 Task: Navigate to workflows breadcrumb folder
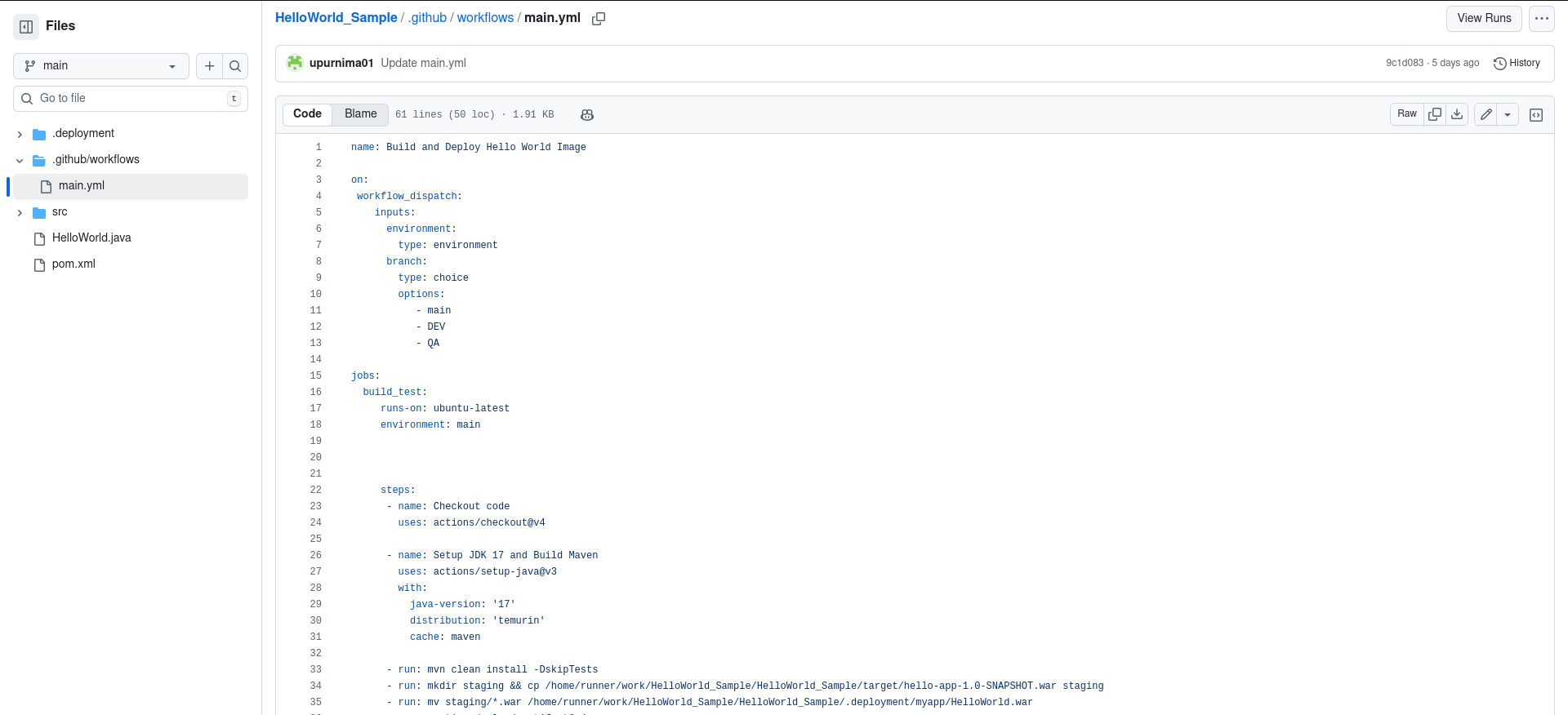tap(485, 18)
